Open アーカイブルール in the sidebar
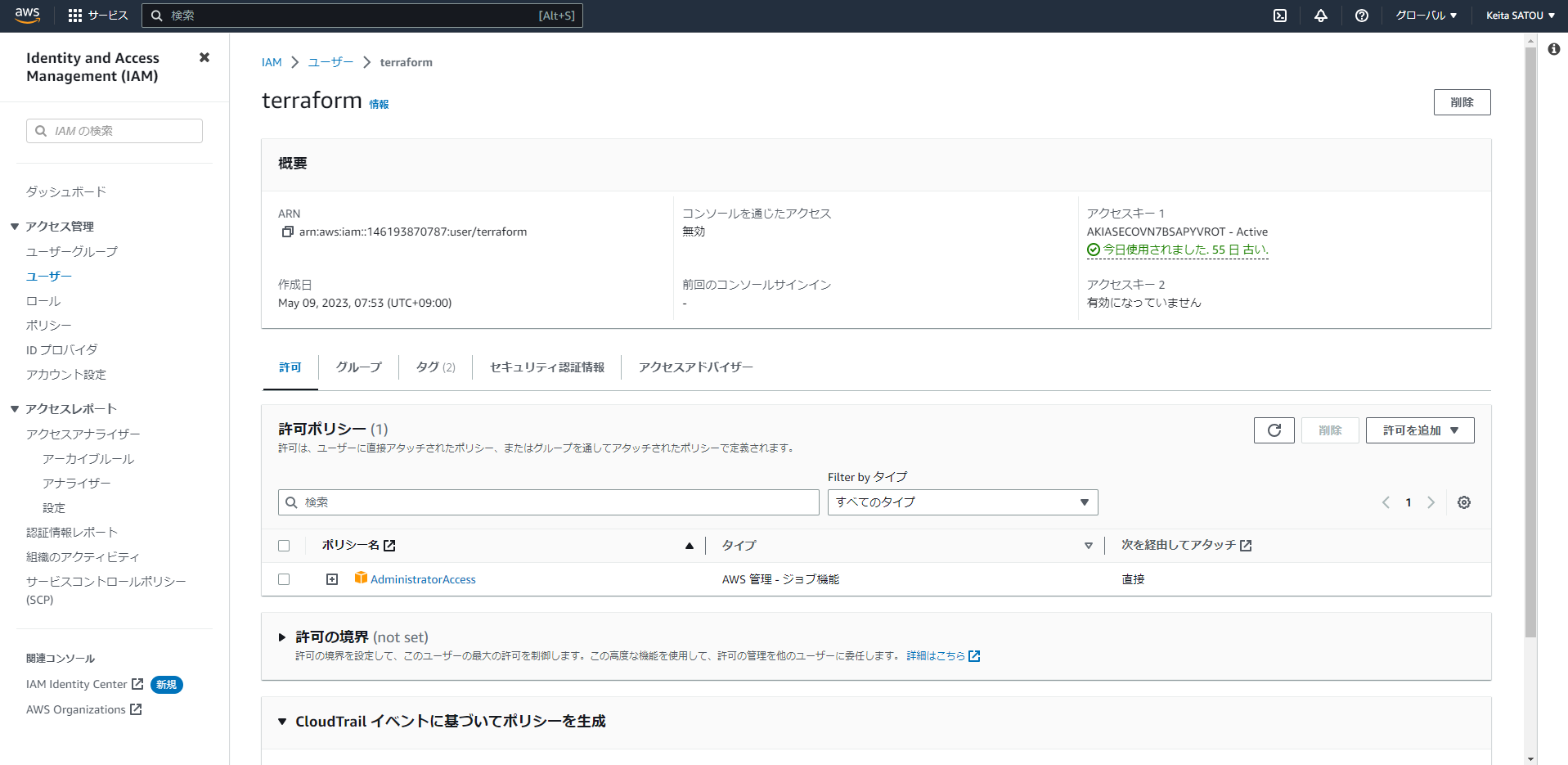This screenshot has height=765, width=1568. [88, 459]
